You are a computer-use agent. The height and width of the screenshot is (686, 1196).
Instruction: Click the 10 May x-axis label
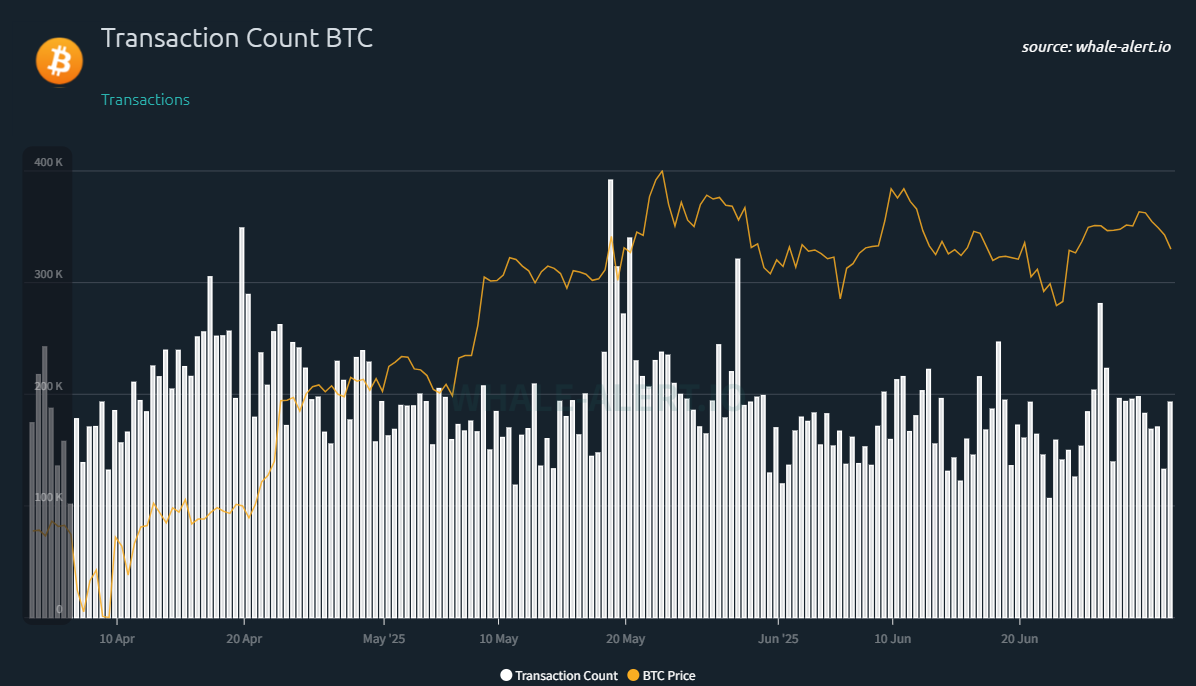tap(499, 639)
